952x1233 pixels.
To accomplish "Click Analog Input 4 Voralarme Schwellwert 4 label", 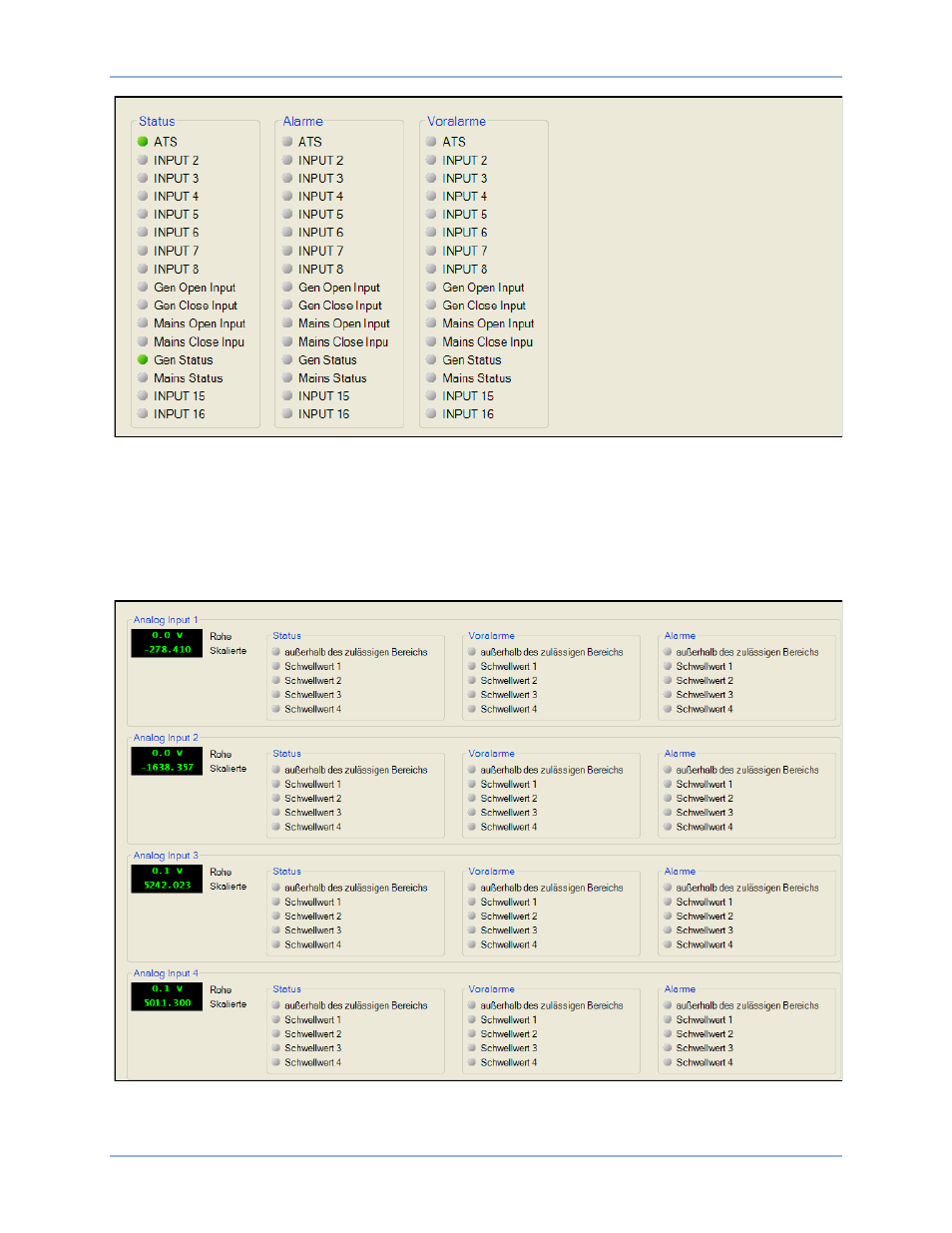I will pos(509,1062).
